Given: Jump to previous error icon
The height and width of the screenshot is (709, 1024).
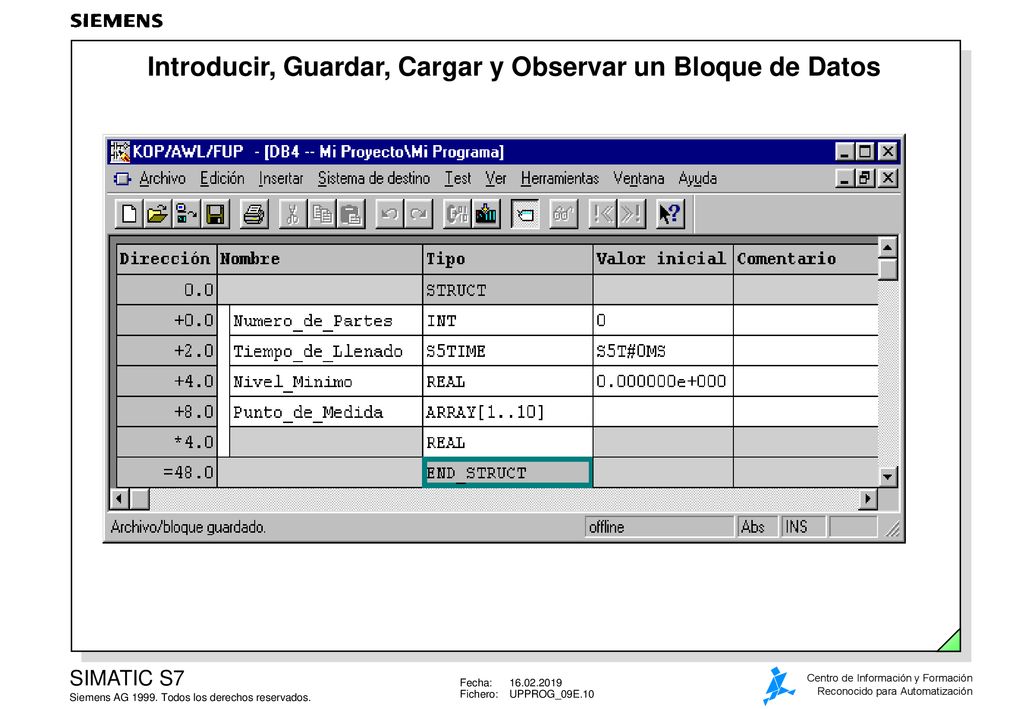Looking at the screenshot, I should [602, 213].
